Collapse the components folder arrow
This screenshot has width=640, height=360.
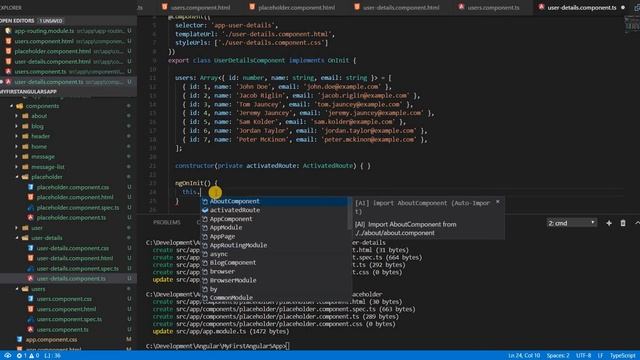click(11, 106)
